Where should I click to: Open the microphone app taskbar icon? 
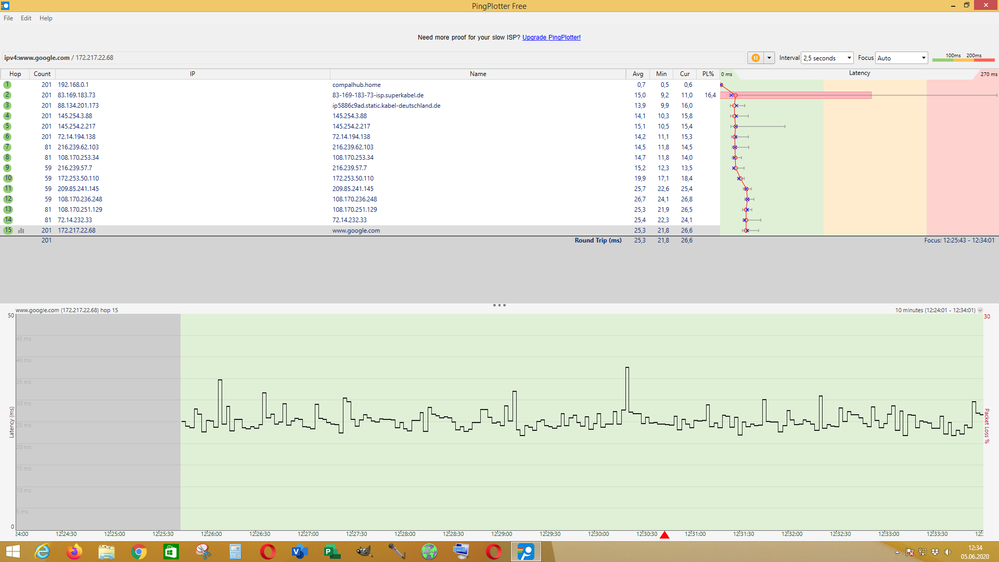pyautogui.click(x=397, y=551)
